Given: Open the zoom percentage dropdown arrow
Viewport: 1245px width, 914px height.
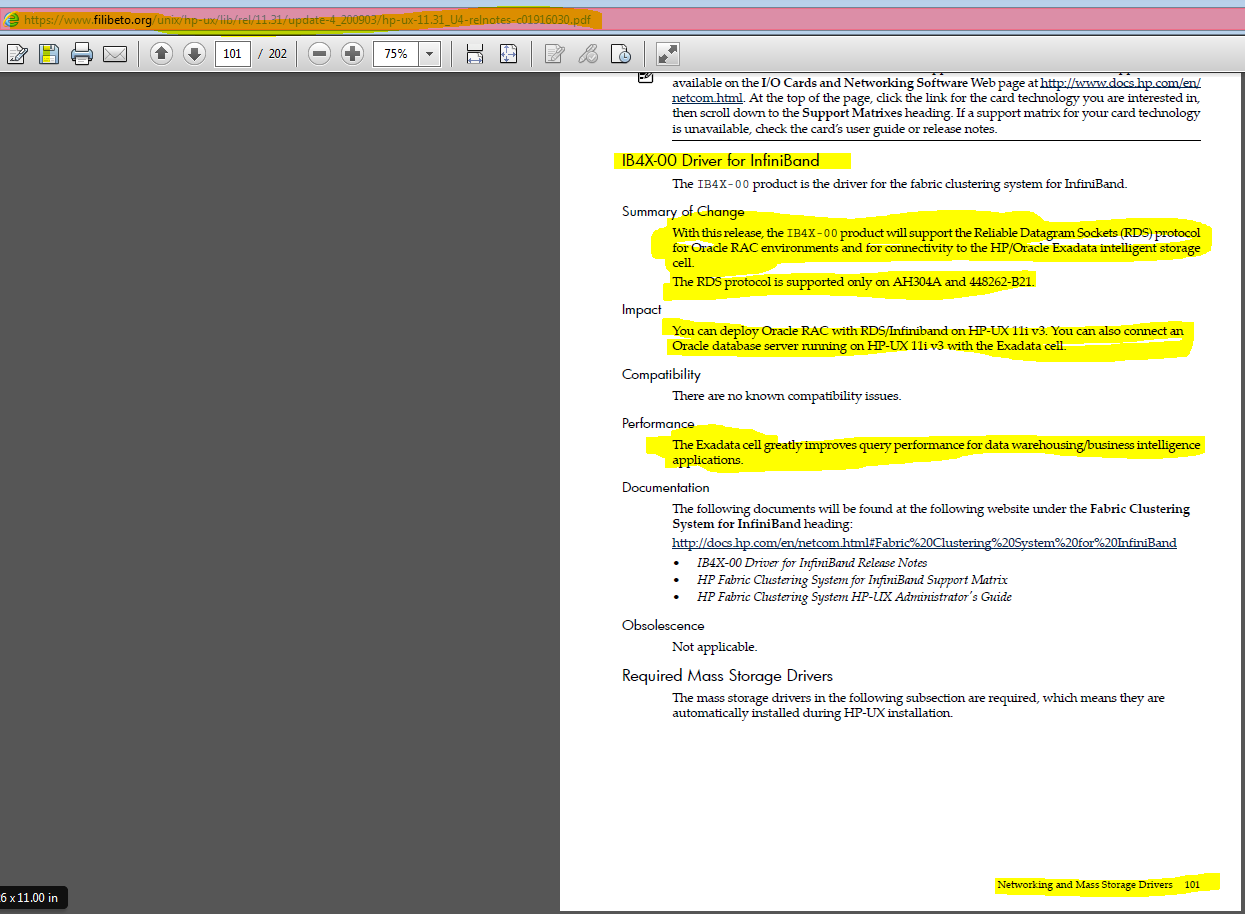Looking at the screenshot, I should [x=430, y=54].
